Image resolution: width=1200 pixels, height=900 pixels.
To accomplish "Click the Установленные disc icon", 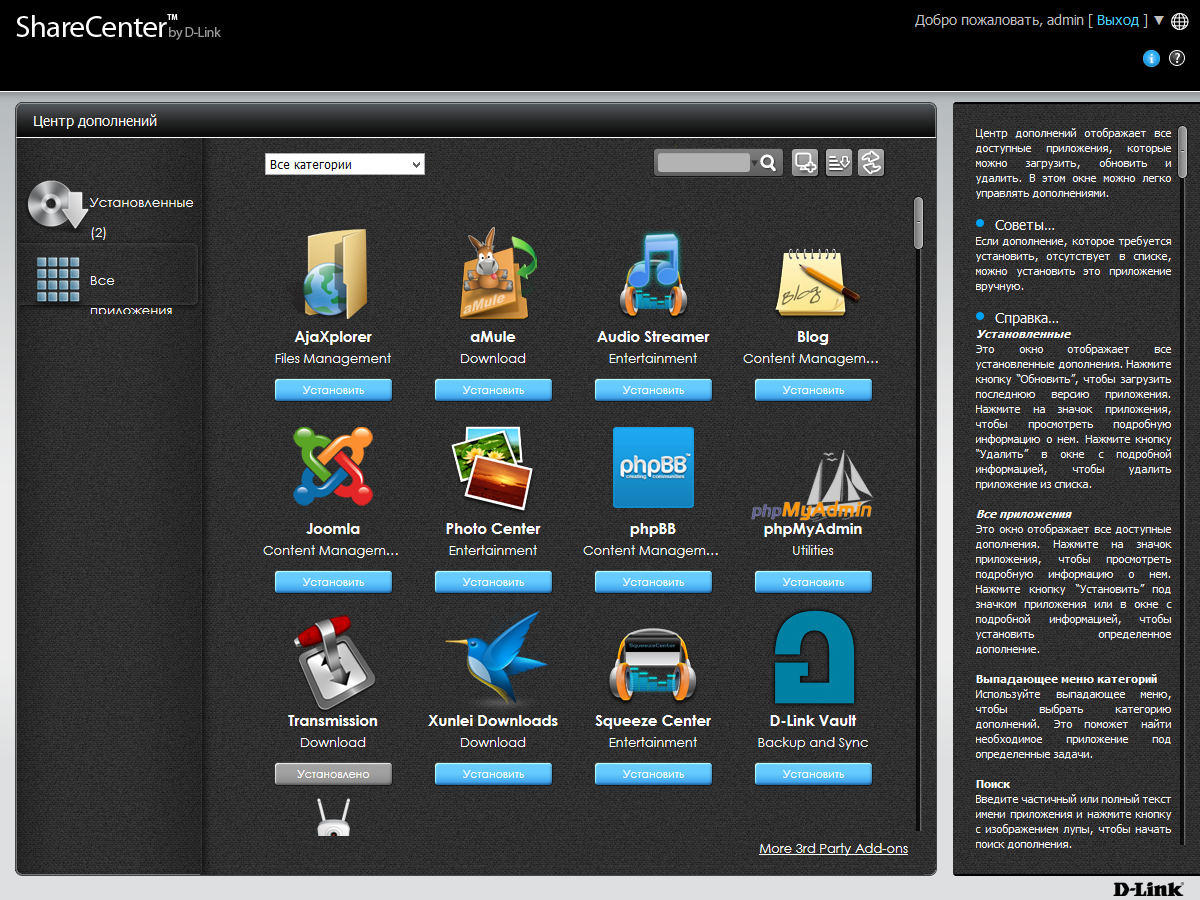I will [x=58, y=205].
